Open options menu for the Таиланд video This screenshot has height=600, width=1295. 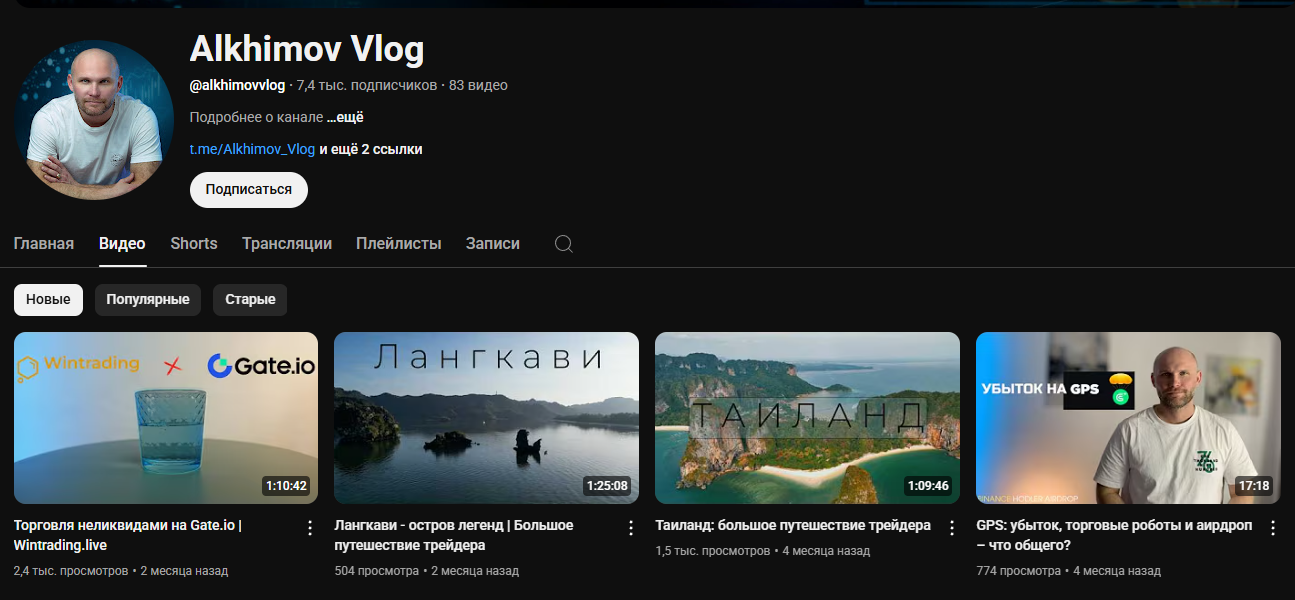tap(951, 527)
